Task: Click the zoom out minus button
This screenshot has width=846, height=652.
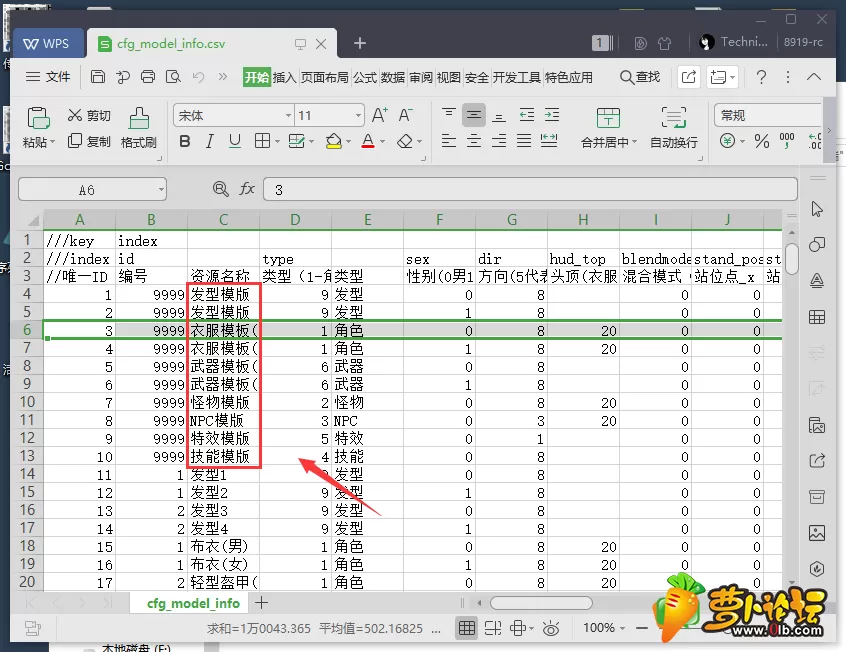Action: click(641, 628)
